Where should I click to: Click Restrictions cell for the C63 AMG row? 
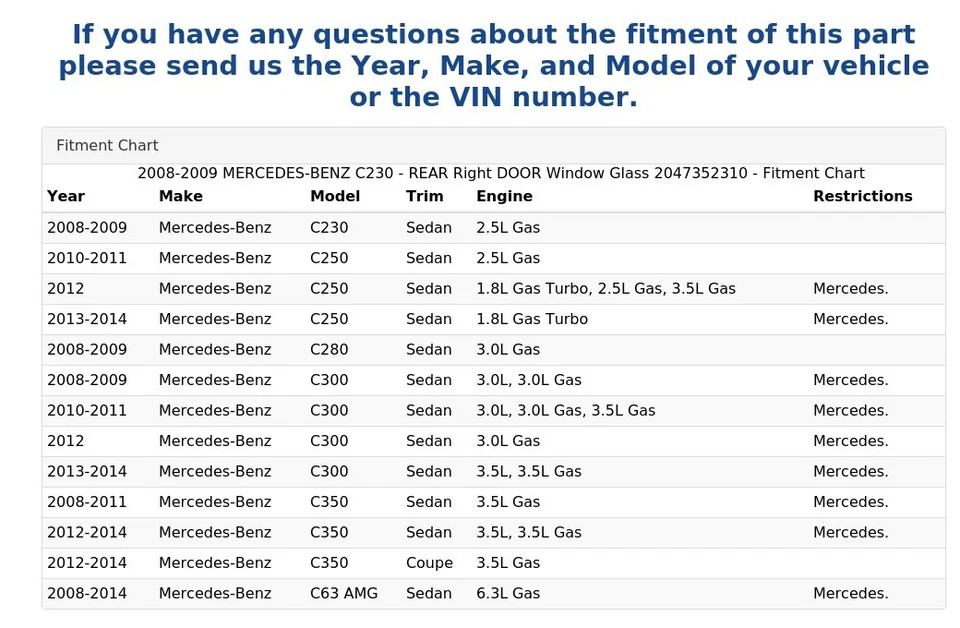850,593
